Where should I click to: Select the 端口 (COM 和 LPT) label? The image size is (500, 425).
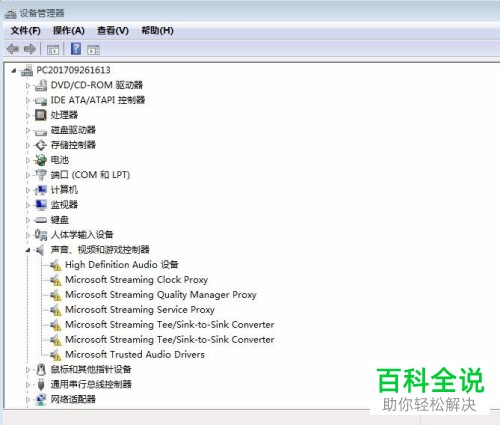(90, 175)
